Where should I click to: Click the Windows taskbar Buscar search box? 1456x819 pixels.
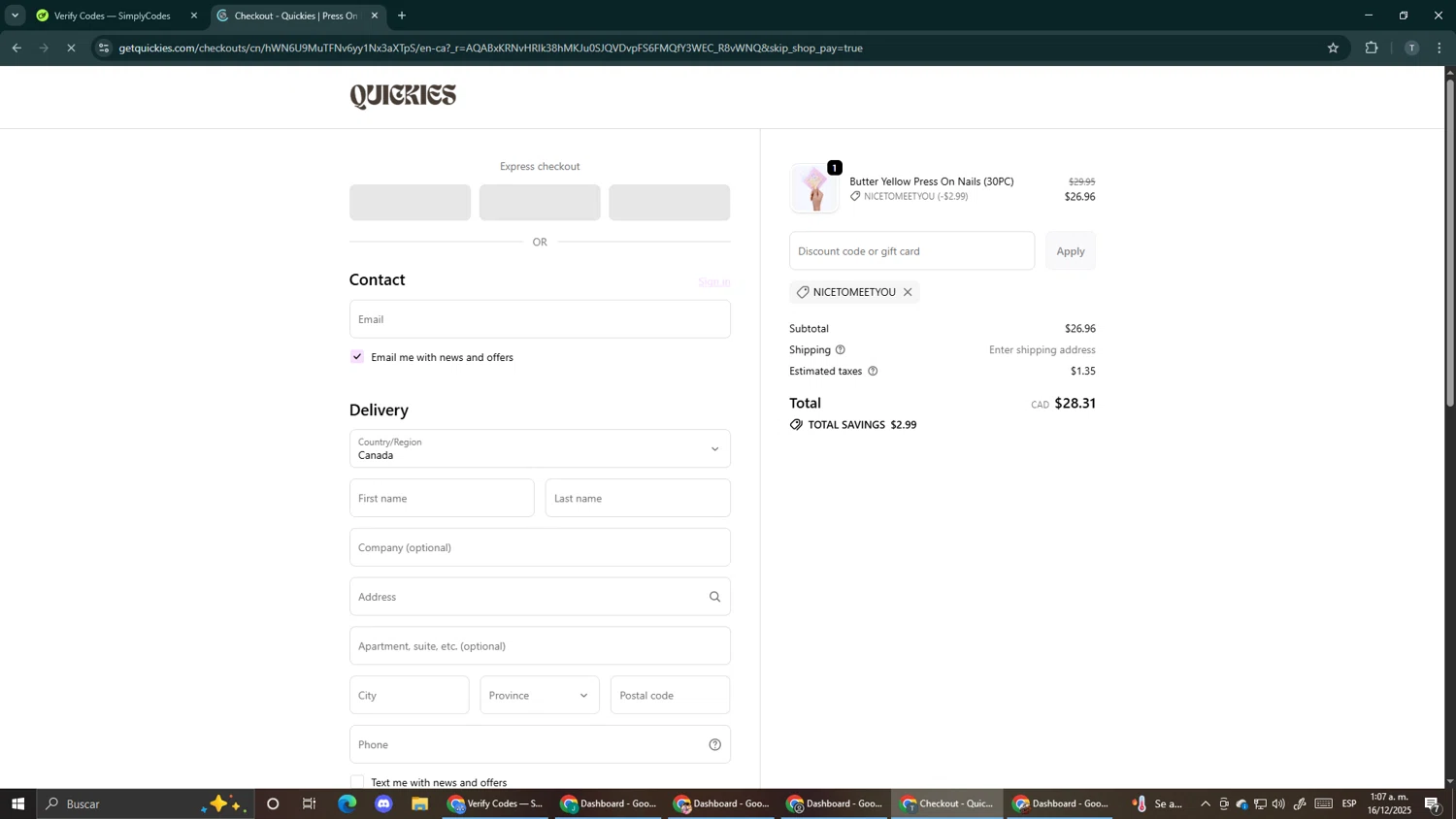click(x=146, y=803)
